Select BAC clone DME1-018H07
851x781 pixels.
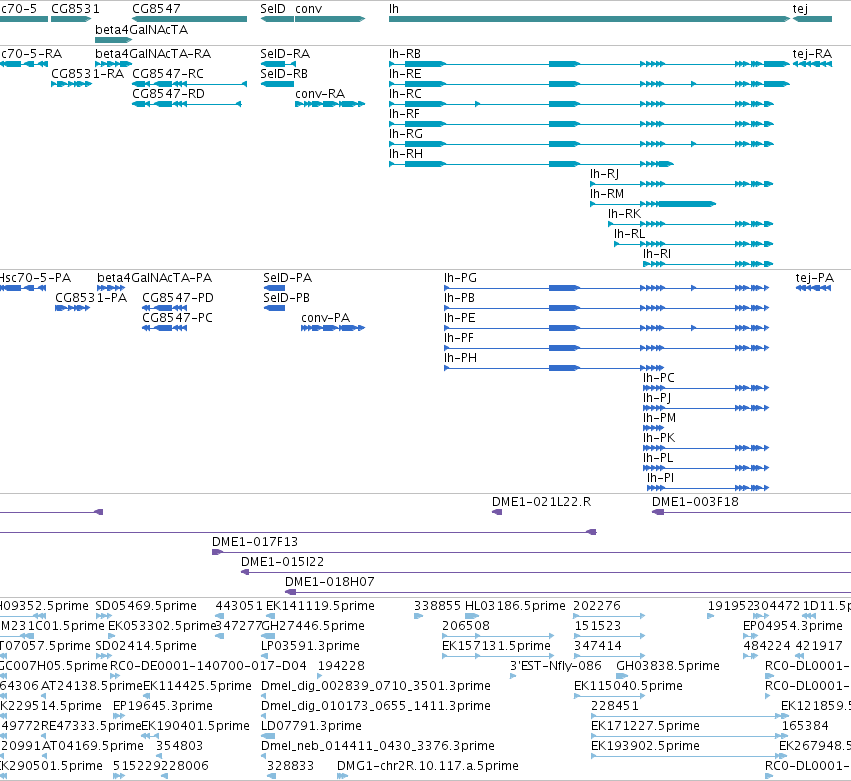coord(329,582)
